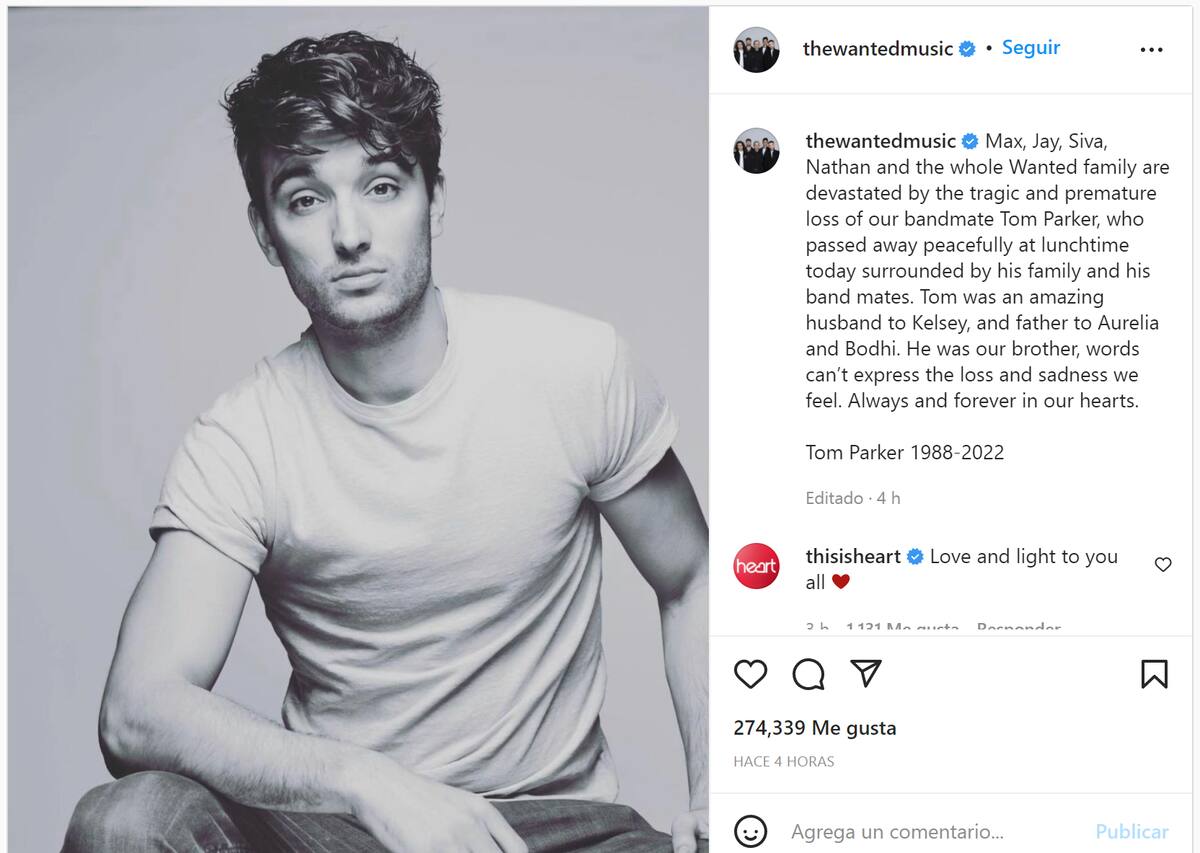View the 274,339 Me gusta likes list
The height and width of the screenshot is (853, 1200).
coord(815,728)
